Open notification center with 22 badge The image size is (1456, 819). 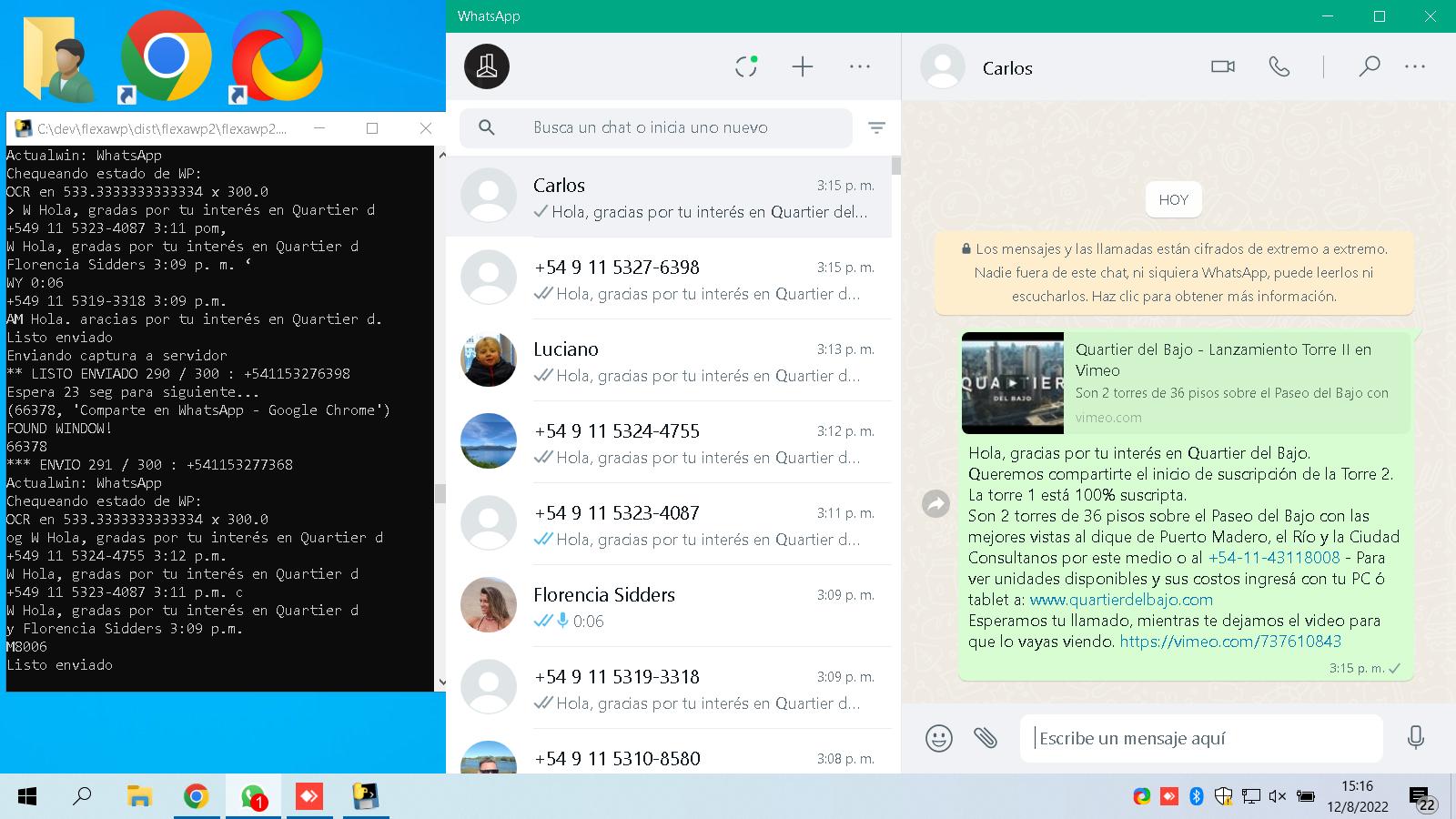pos(1423,799)
